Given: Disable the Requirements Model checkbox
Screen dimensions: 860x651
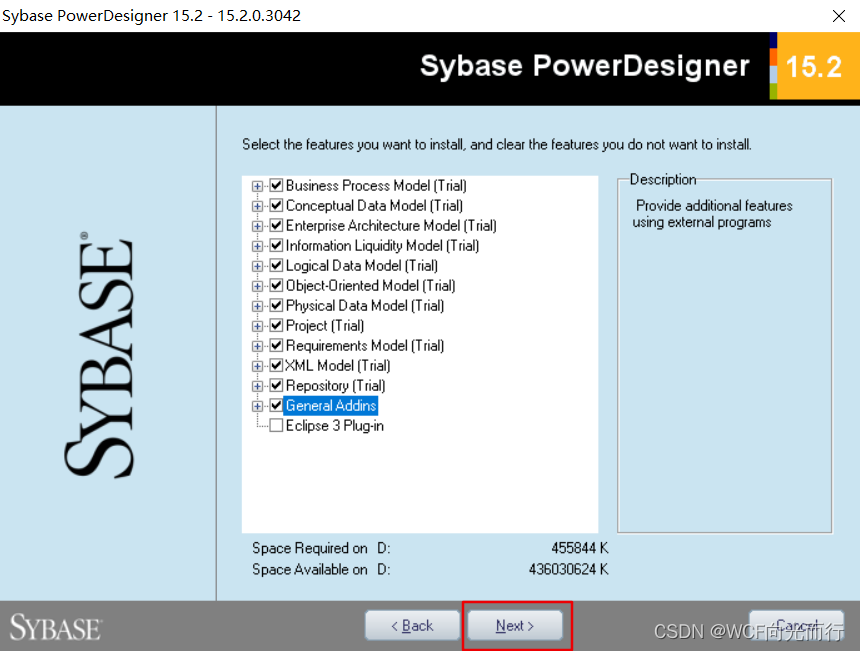Looking at the screenshot, I should 275,345.
